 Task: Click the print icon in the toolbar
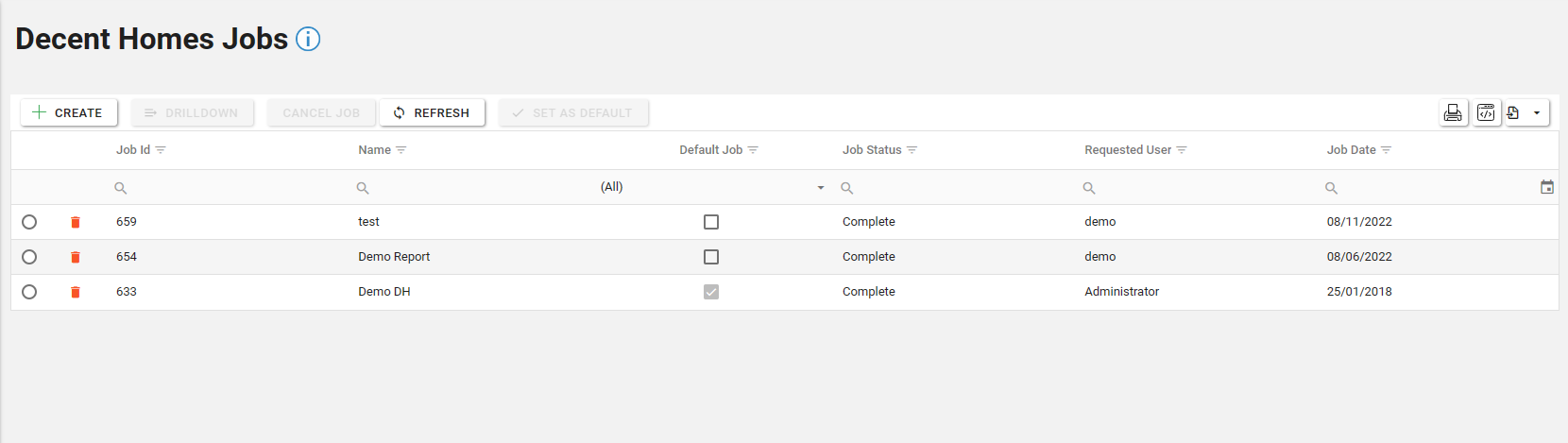pyautogui.click(x=1453, y=113)
